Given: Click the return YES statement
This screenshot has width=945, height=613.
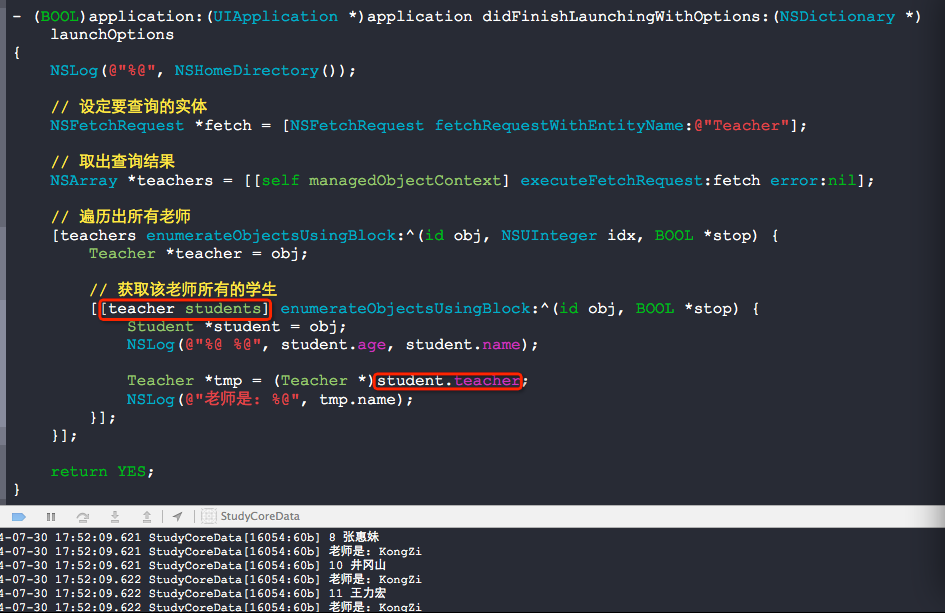Looking at the screenshot, I should [102, 471].
